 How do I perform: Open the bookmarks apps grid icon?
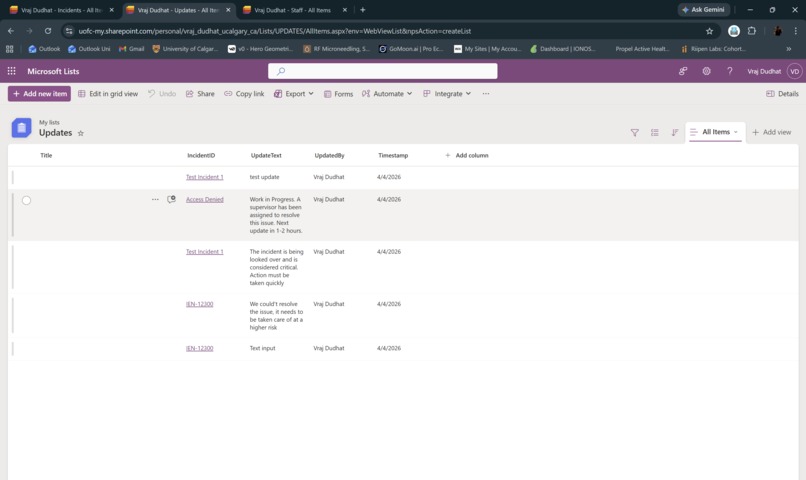pyautogui.click(x=9, y=49)
